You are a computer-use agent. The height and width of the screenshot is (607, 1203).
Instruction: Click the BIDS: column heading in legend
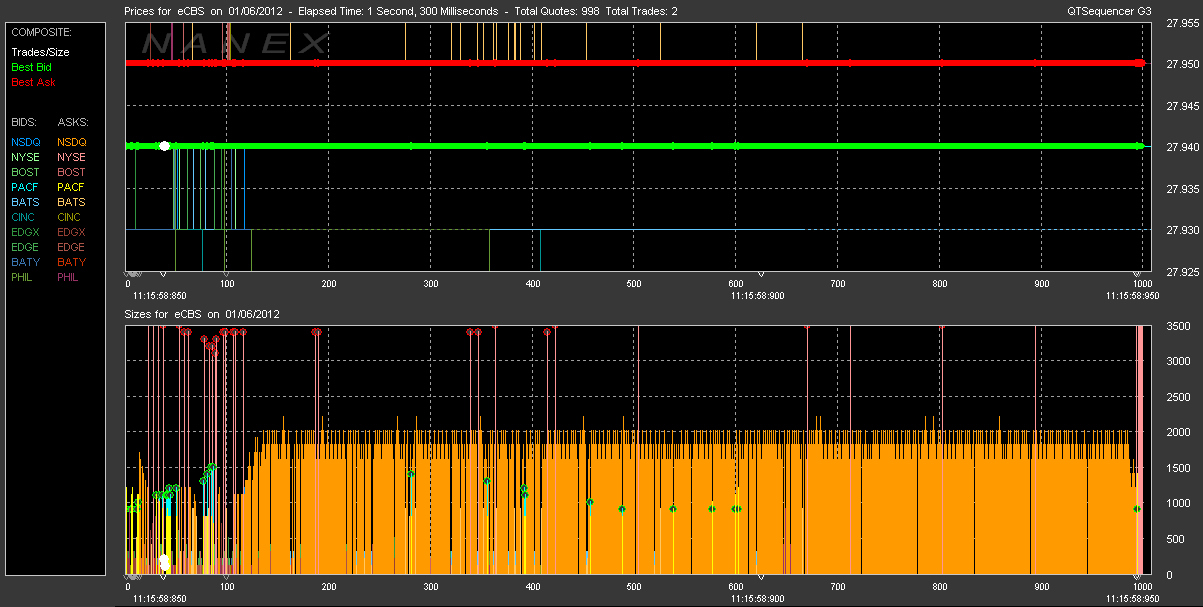24,121
